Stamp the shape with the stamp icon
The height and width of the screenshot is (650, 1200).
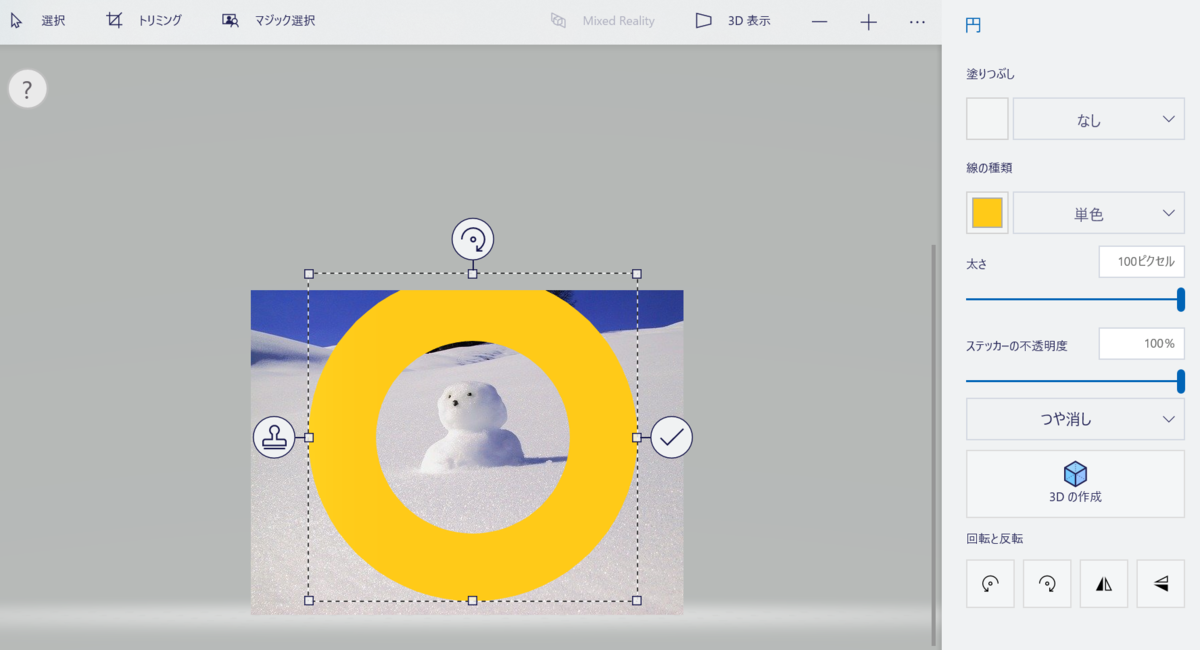coord(274,437)
